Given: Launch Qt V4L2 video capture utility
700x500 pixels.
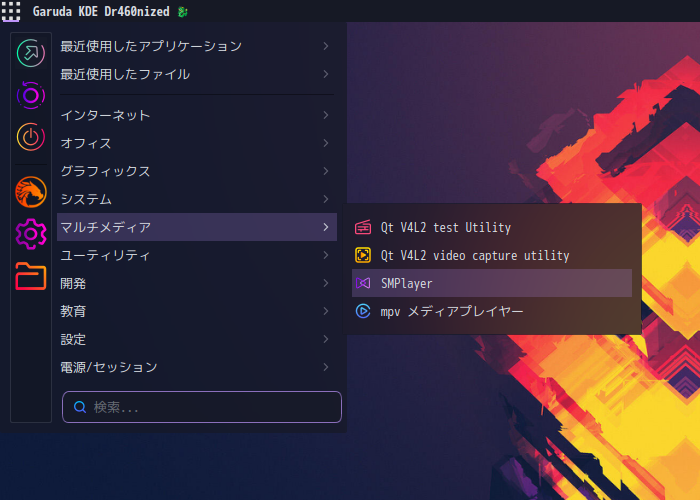Looking at the screenshot, I should (x=492, y=255).
